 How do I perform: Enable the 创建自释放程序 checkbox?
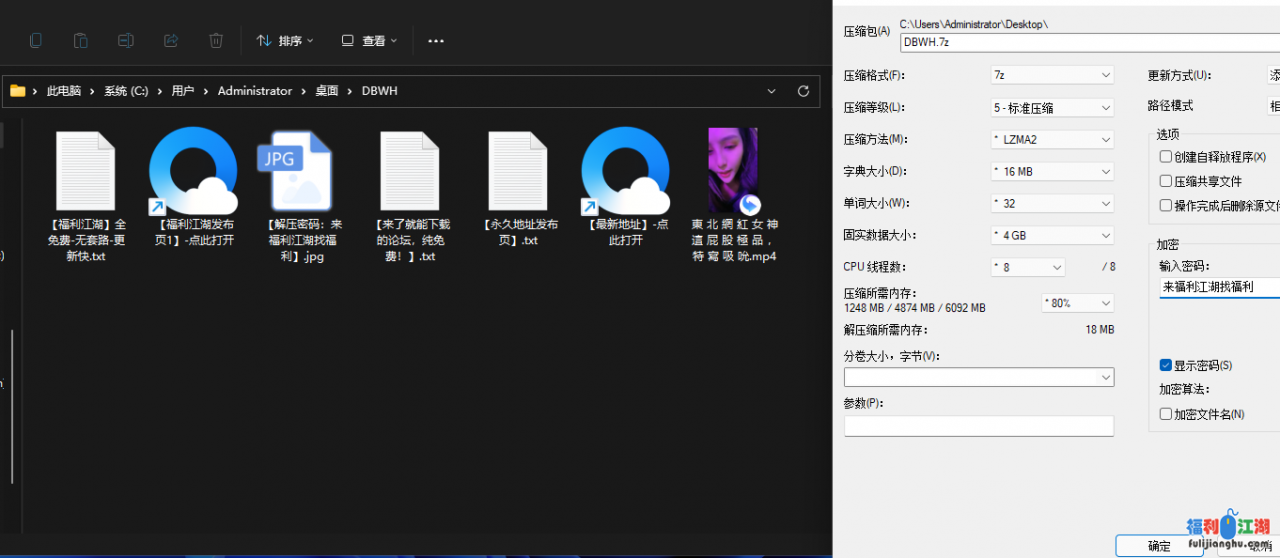[1166, 157]
